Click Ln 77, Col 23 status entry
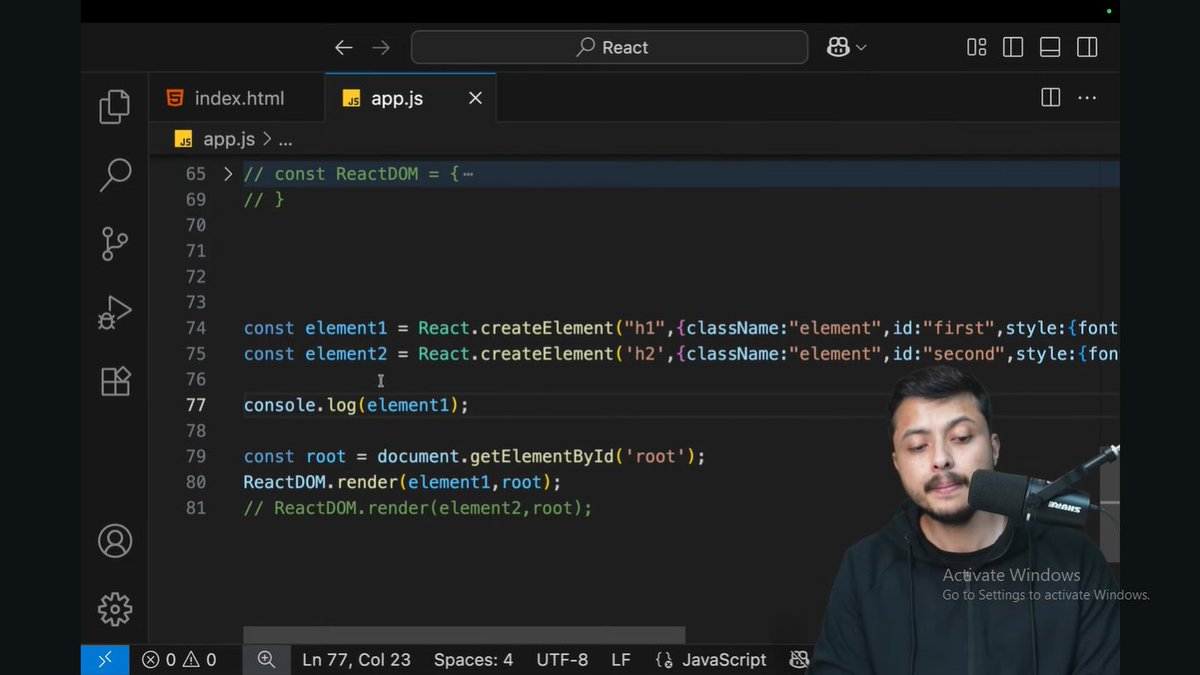This screenshot has height=675, width=1200. pyautogui.click(x=356, y=660)
